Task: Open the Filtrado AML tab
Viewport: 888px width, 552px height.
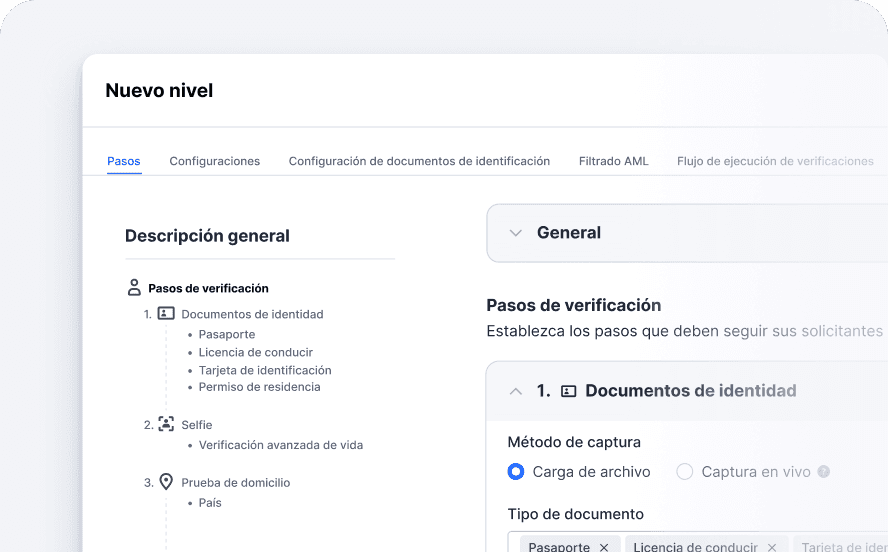Action: pyautogui.click(x=613, y=161)
